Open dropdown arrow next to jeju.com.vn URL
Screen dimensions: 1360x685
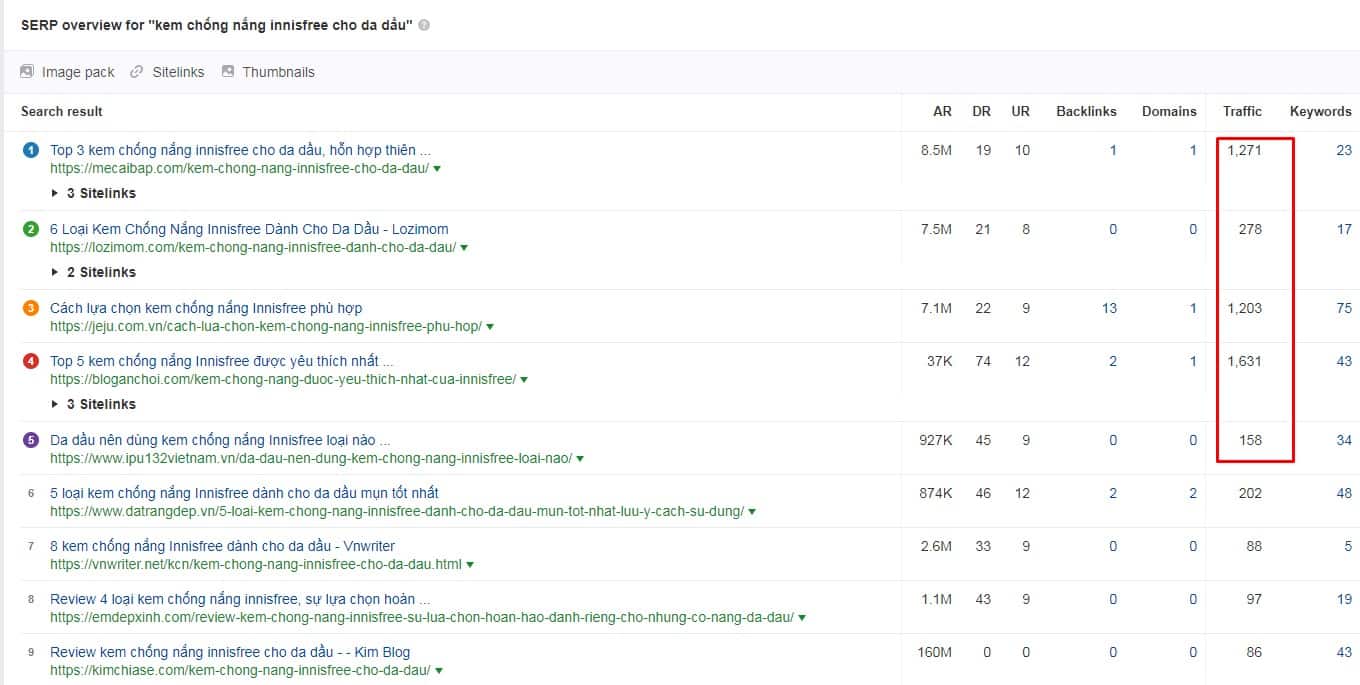(x=490, y=327)
